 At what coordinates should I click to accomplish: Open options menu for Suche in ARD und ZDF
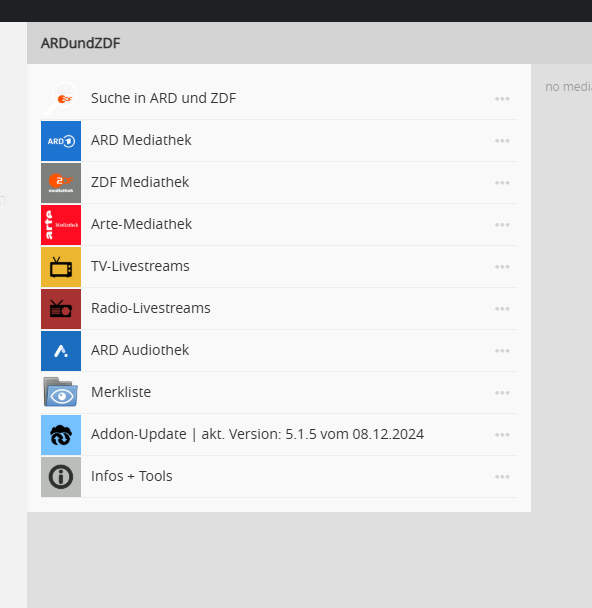tap(502, 99)
